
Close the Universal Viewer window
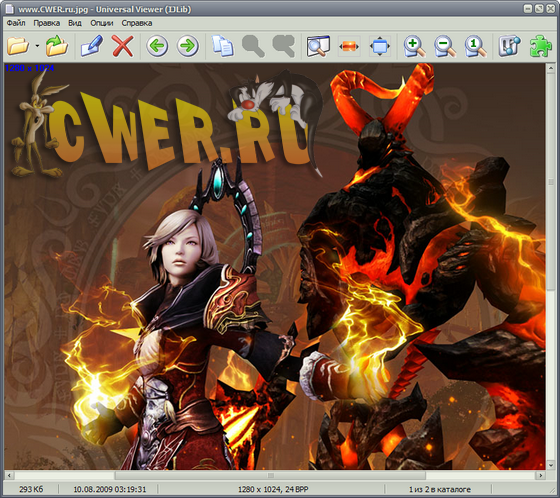551,9
